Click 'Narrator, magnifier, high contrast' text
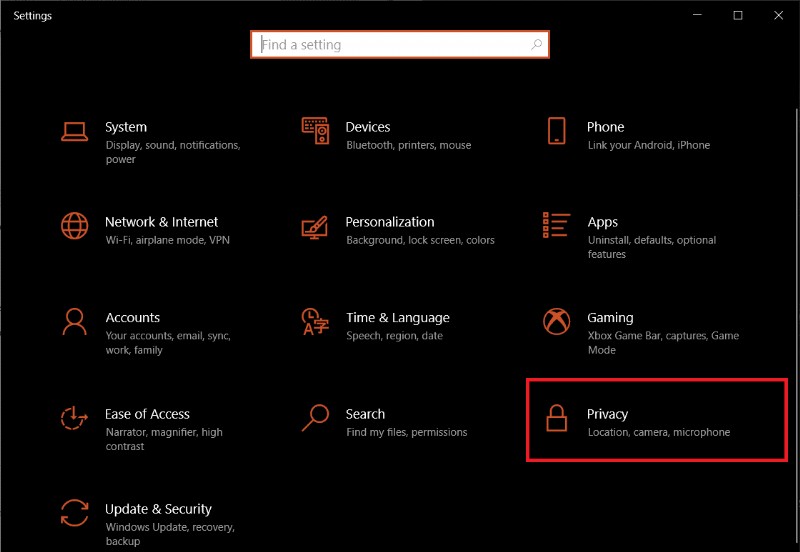This screenshot has height=552, width=800. pyautogui.click(x=164, y=439)
